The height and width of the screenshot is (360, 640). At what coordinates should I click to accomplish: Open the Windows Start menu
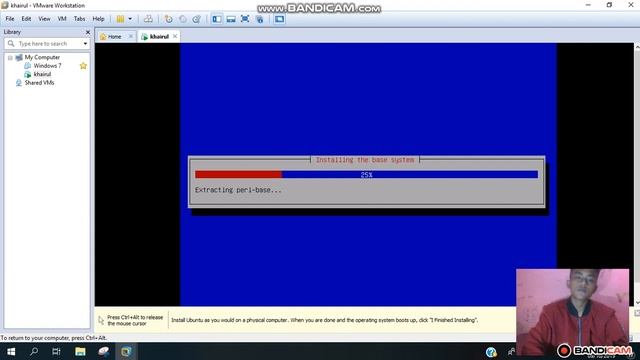11,351
